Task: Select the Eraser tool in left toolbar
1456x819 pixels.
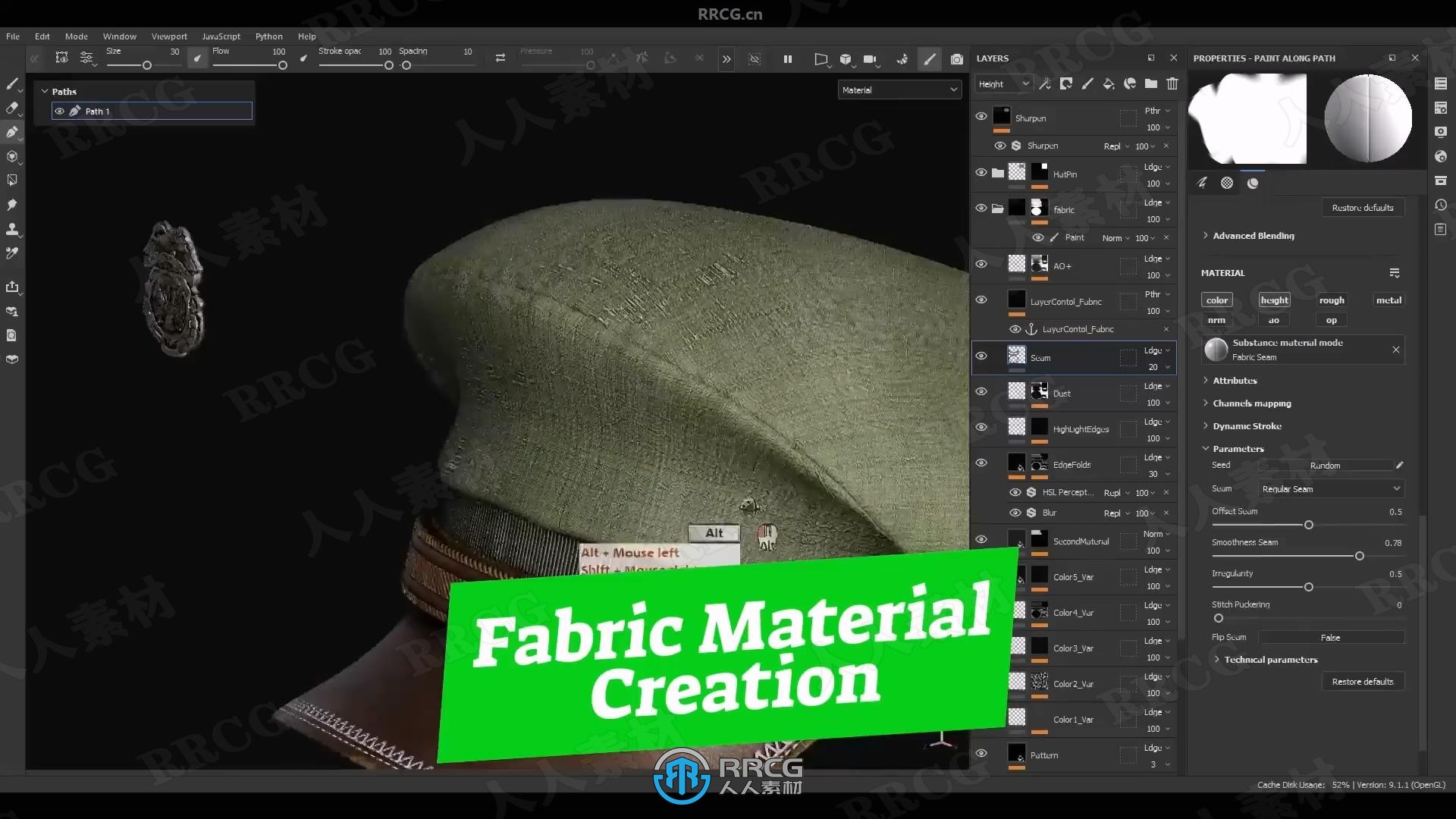Action: [12, 108]
